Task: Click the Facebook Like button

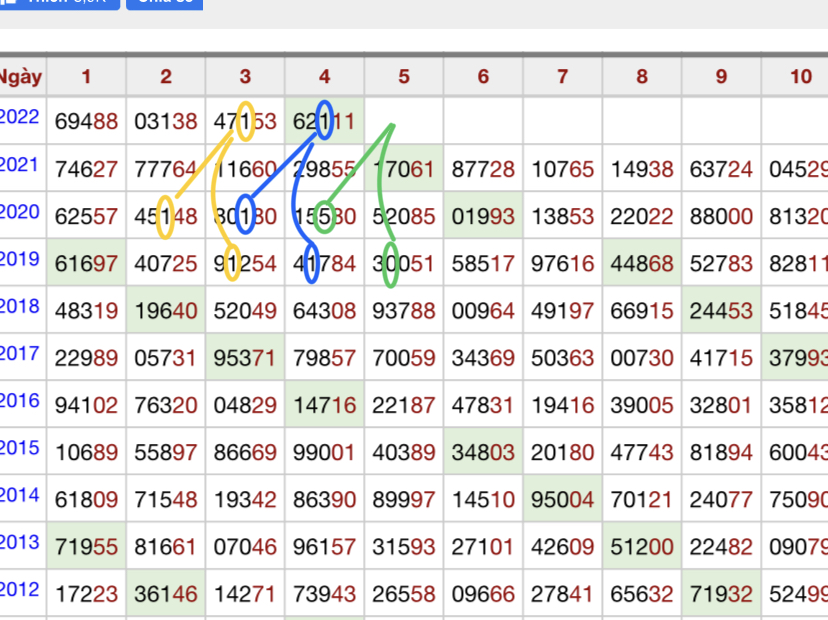Action: tap(60, 3)
